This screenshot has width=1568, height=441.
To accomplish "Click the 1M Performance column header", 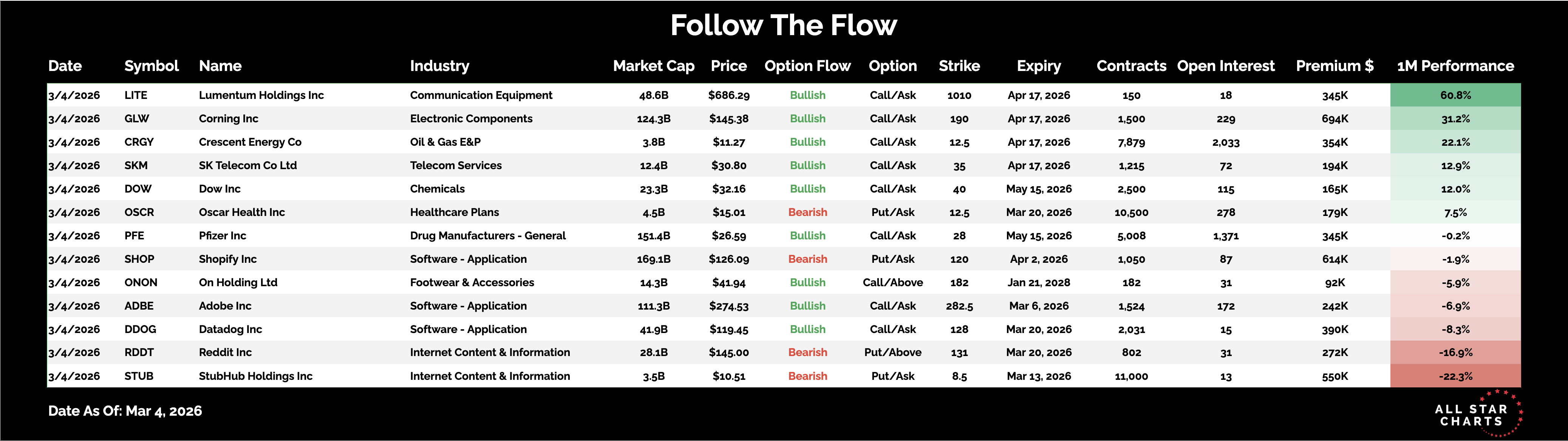I will coord(1455,66).
